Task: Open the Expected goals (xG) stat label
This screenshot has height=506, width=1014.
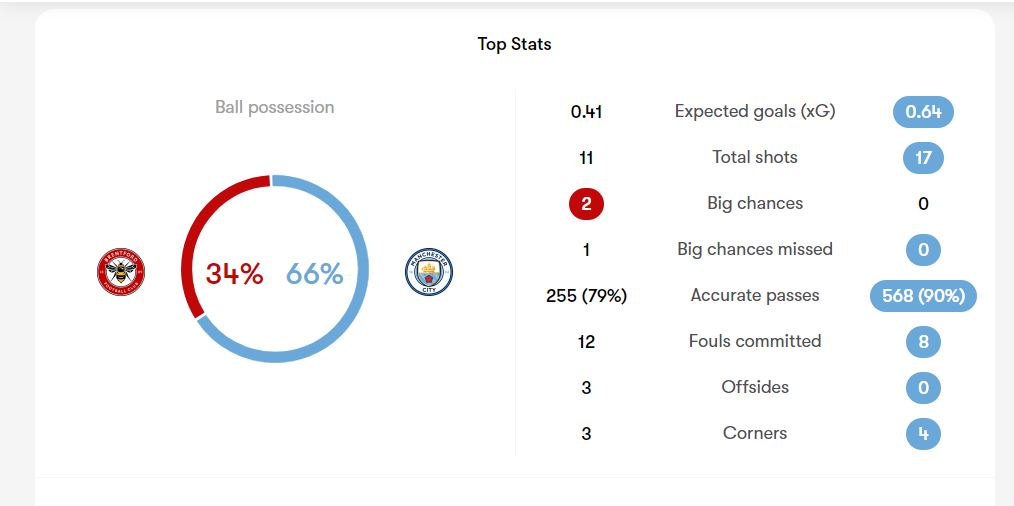Action: (755, 111)
